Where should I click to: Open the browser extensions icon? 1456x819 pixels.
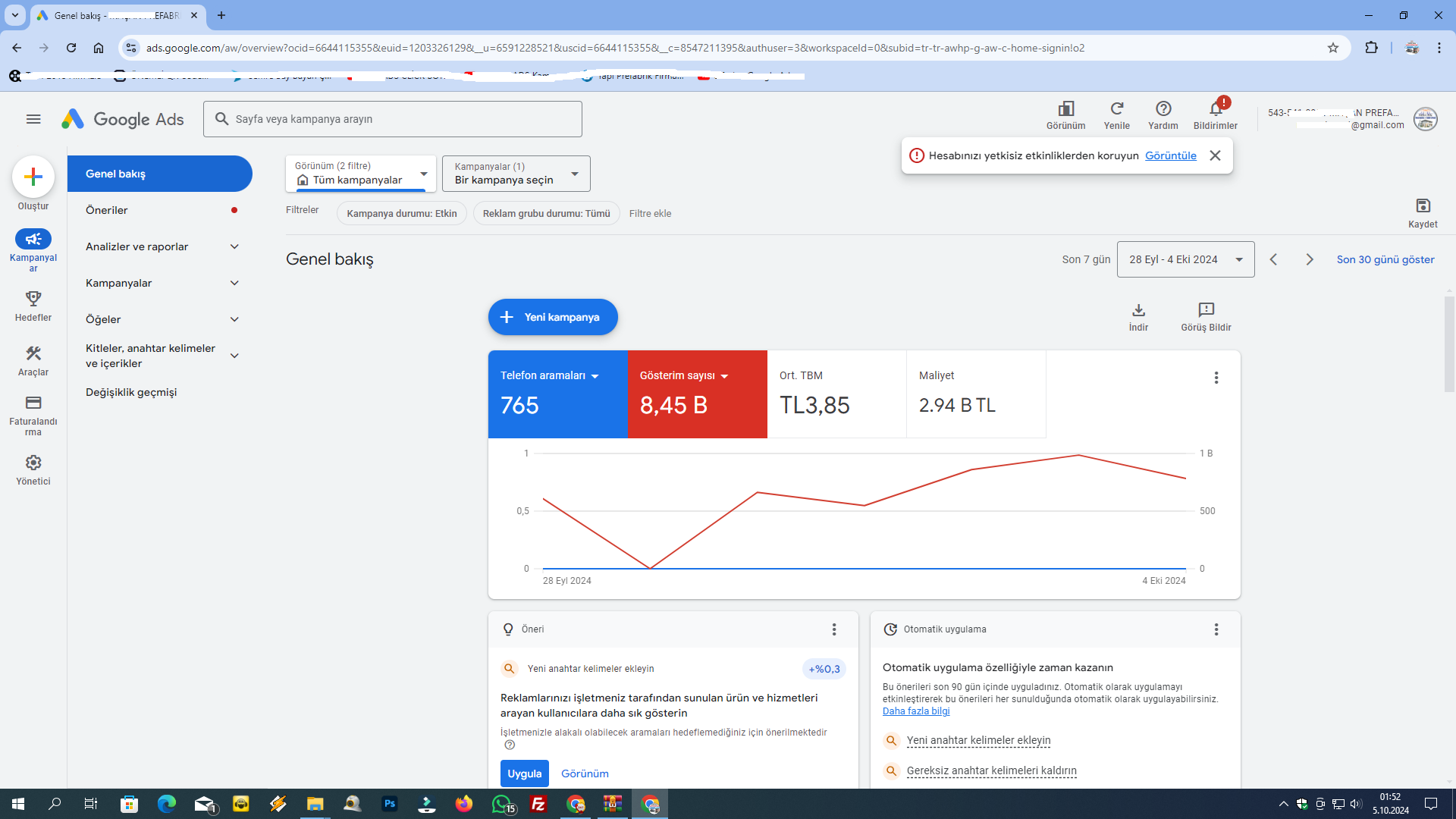[x=1371, y=48]
